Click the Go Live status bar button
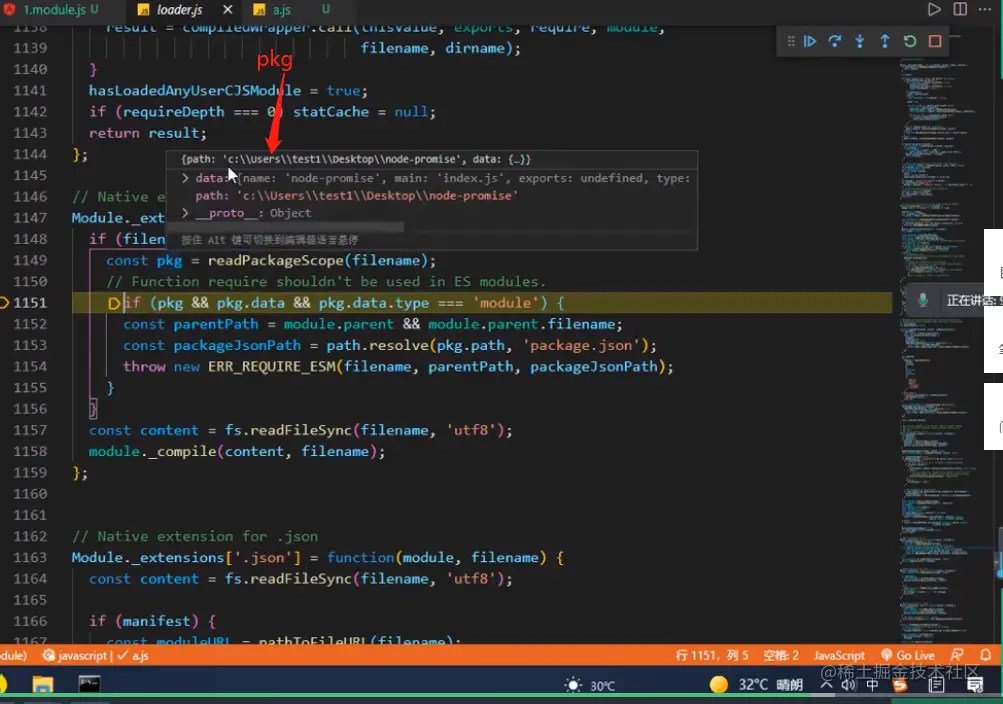This screenshot has height=704, width=1003. 908,655
